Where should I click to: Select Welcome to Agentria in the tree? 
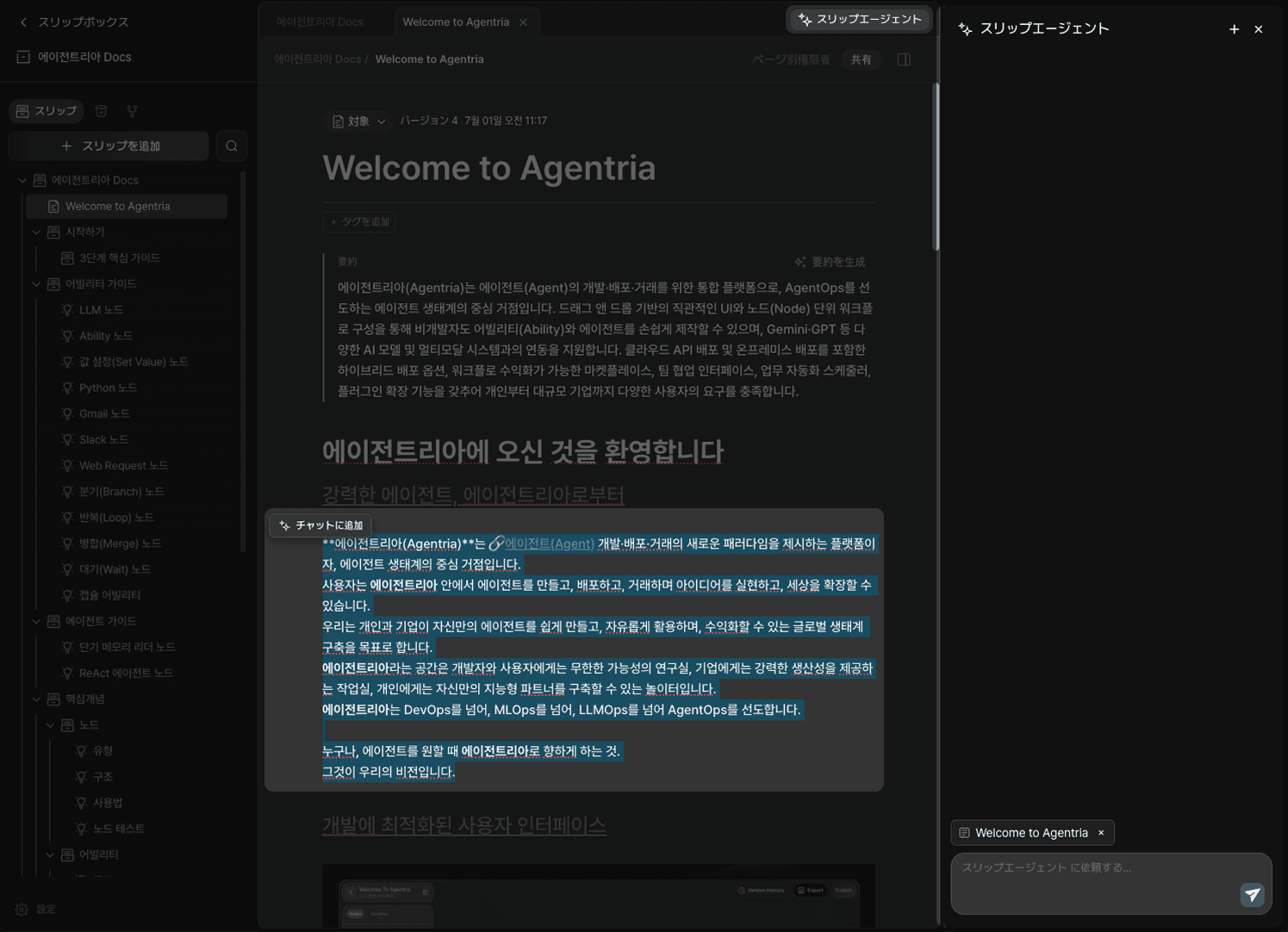coord(127,207)
